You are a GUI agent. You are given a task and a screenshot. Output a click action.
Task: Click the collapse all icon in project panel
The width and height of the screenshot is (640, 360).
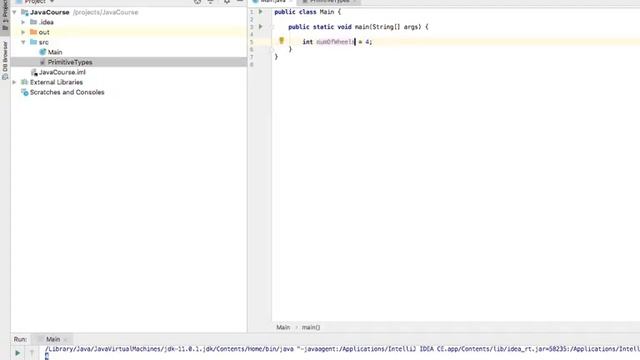tap(211, 2)
